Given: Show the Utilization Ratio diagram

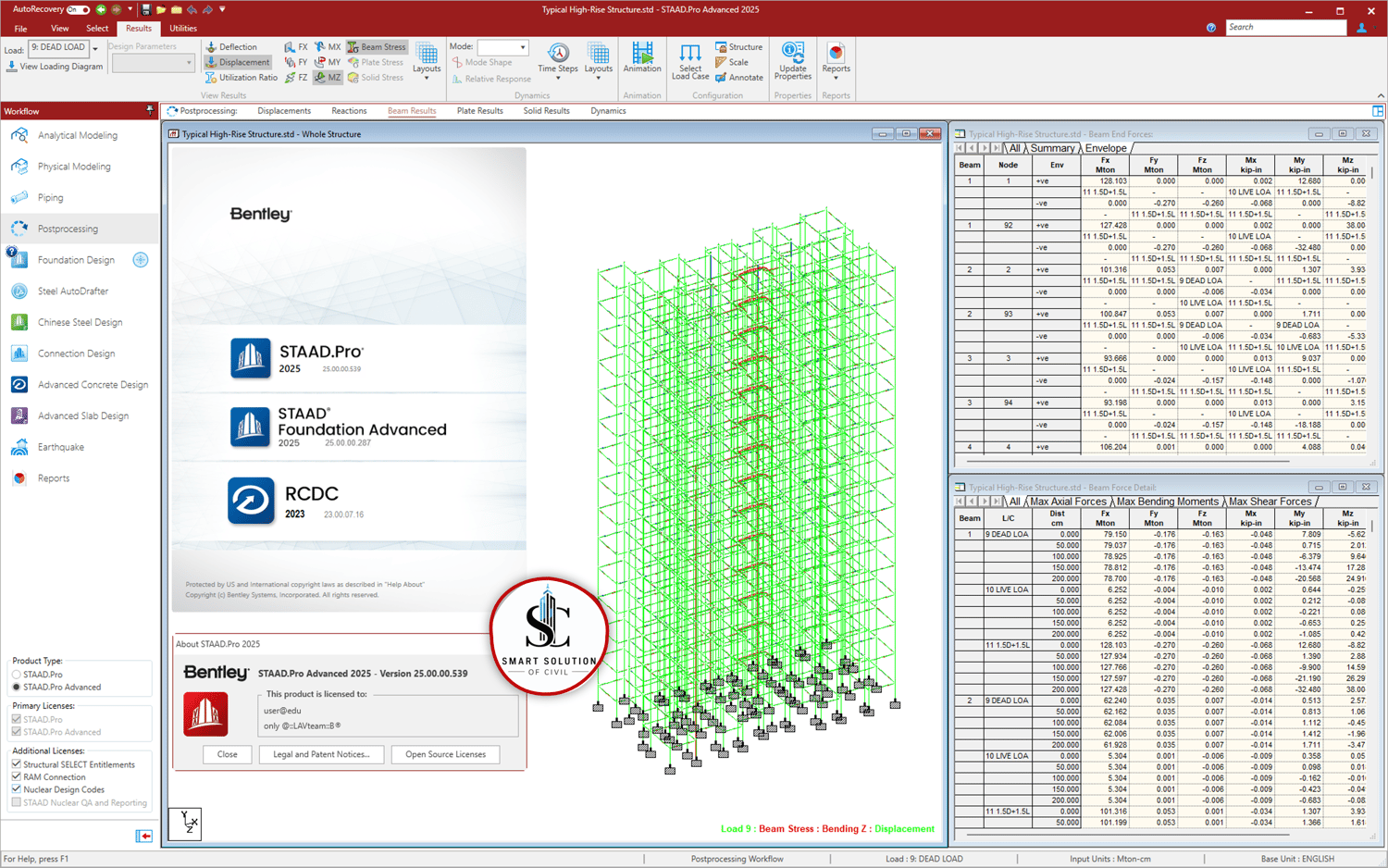Looking at the screenshot, I should (x=241, y=78).
